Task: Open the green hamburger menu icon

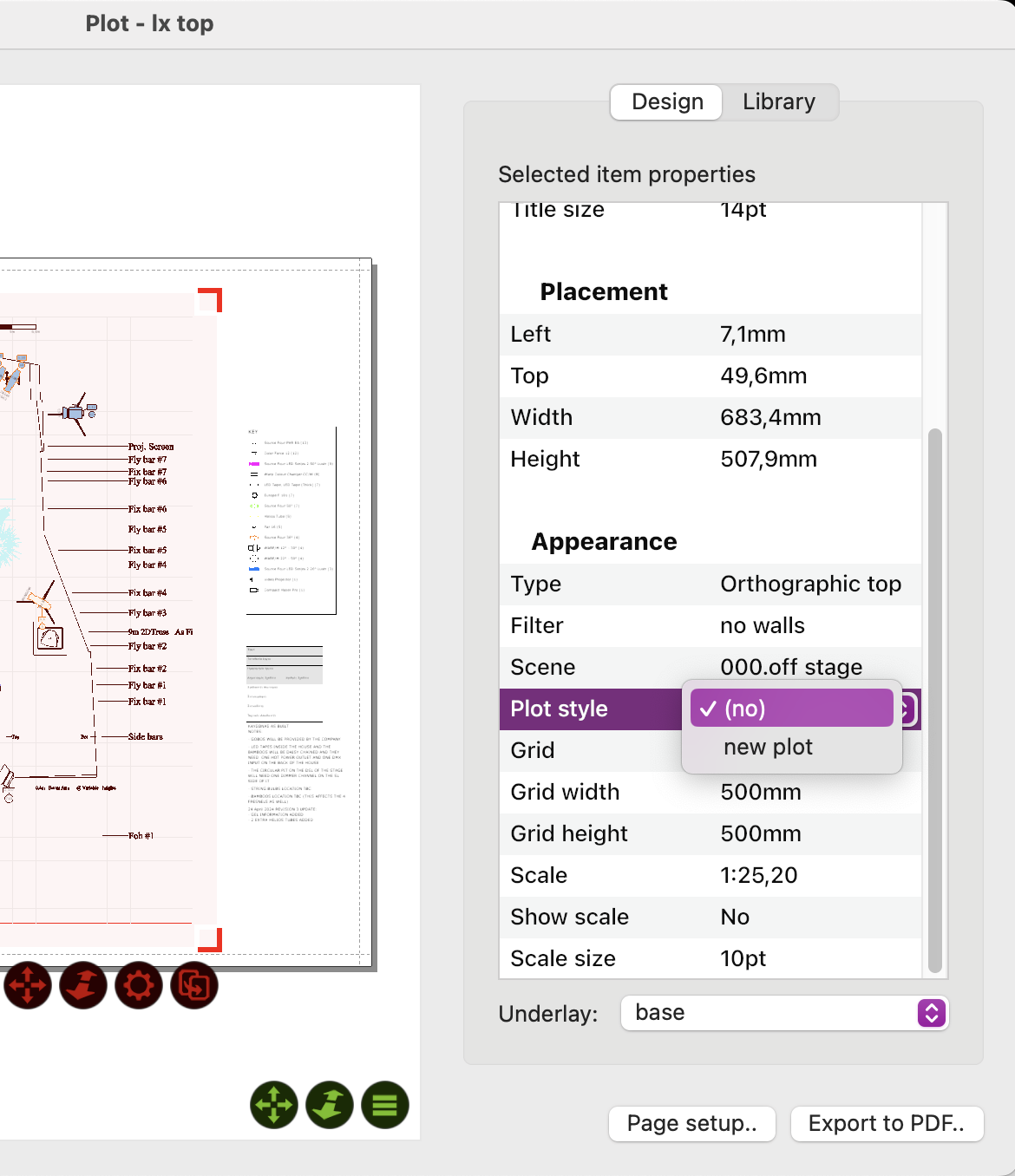Action: [x=385, y=1105]
